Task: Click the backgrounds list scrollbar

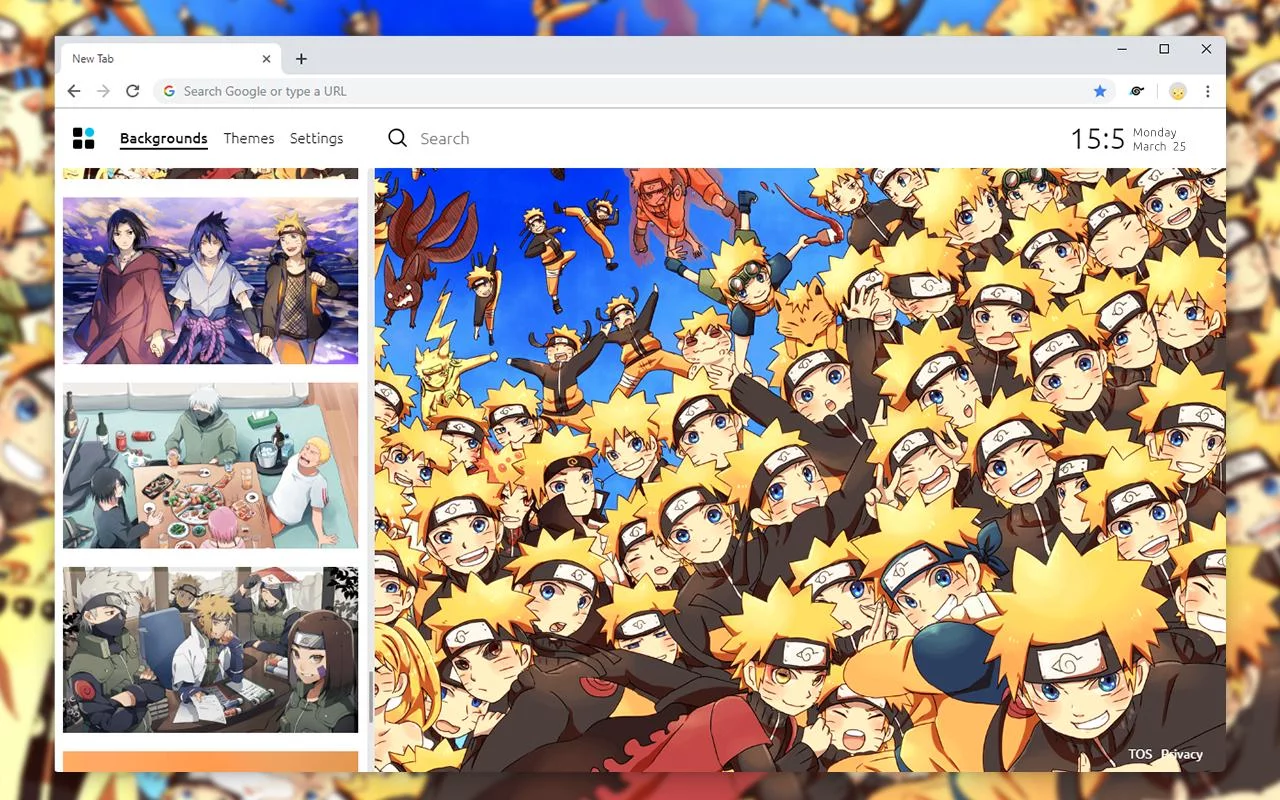Action: 370,697
